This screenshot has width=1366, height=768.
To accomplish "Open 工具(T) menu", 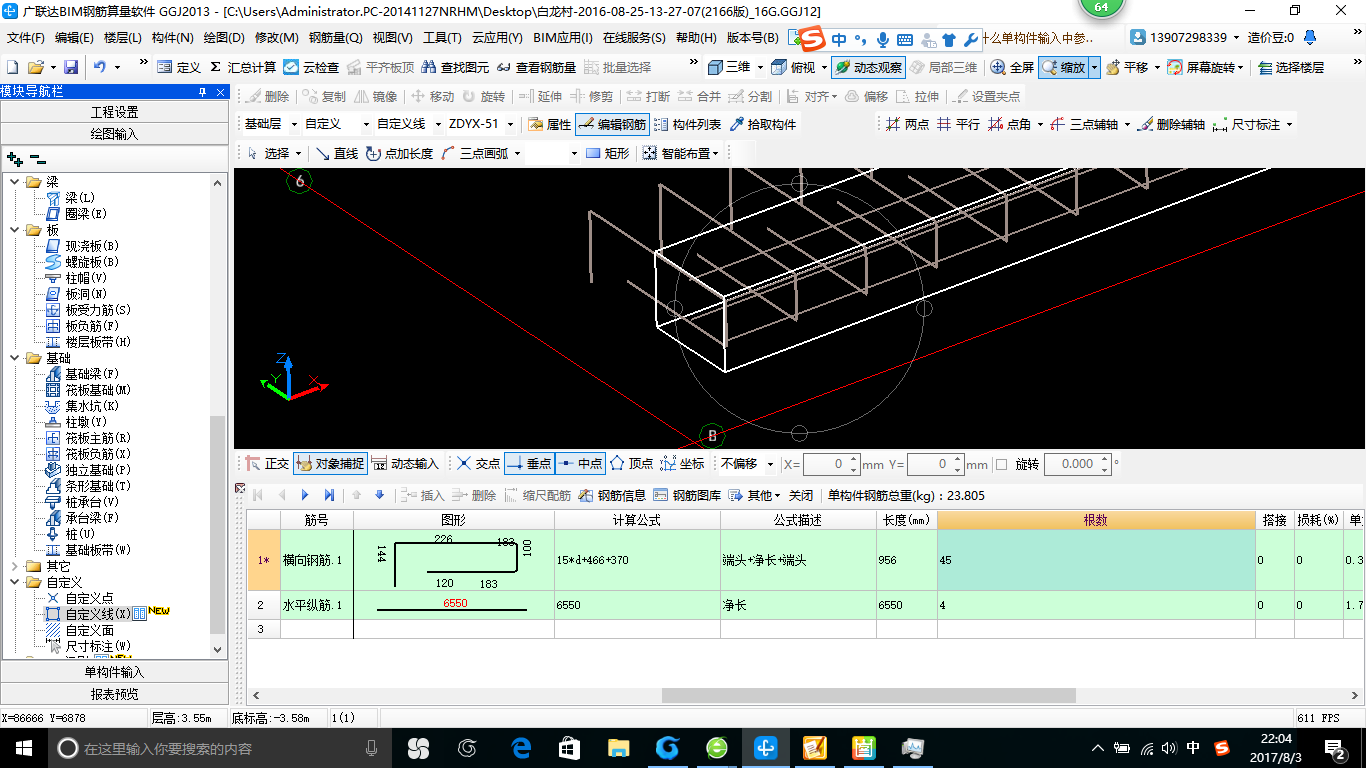I will coord(442,38).
